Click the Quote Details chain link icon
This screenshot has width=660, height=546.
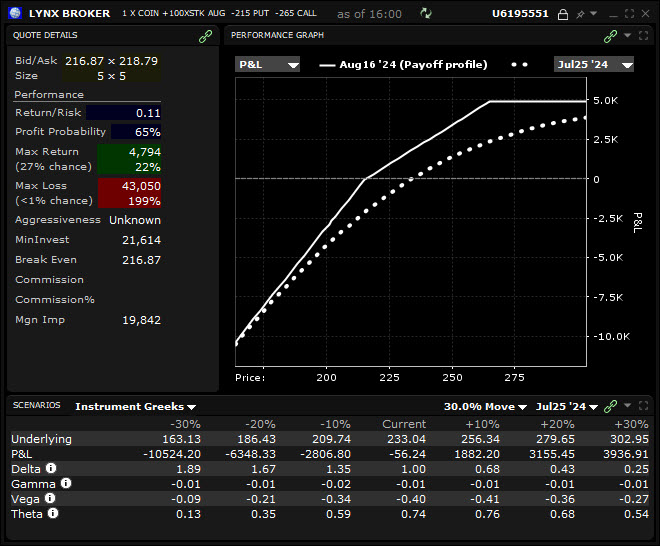coord(205,35)
